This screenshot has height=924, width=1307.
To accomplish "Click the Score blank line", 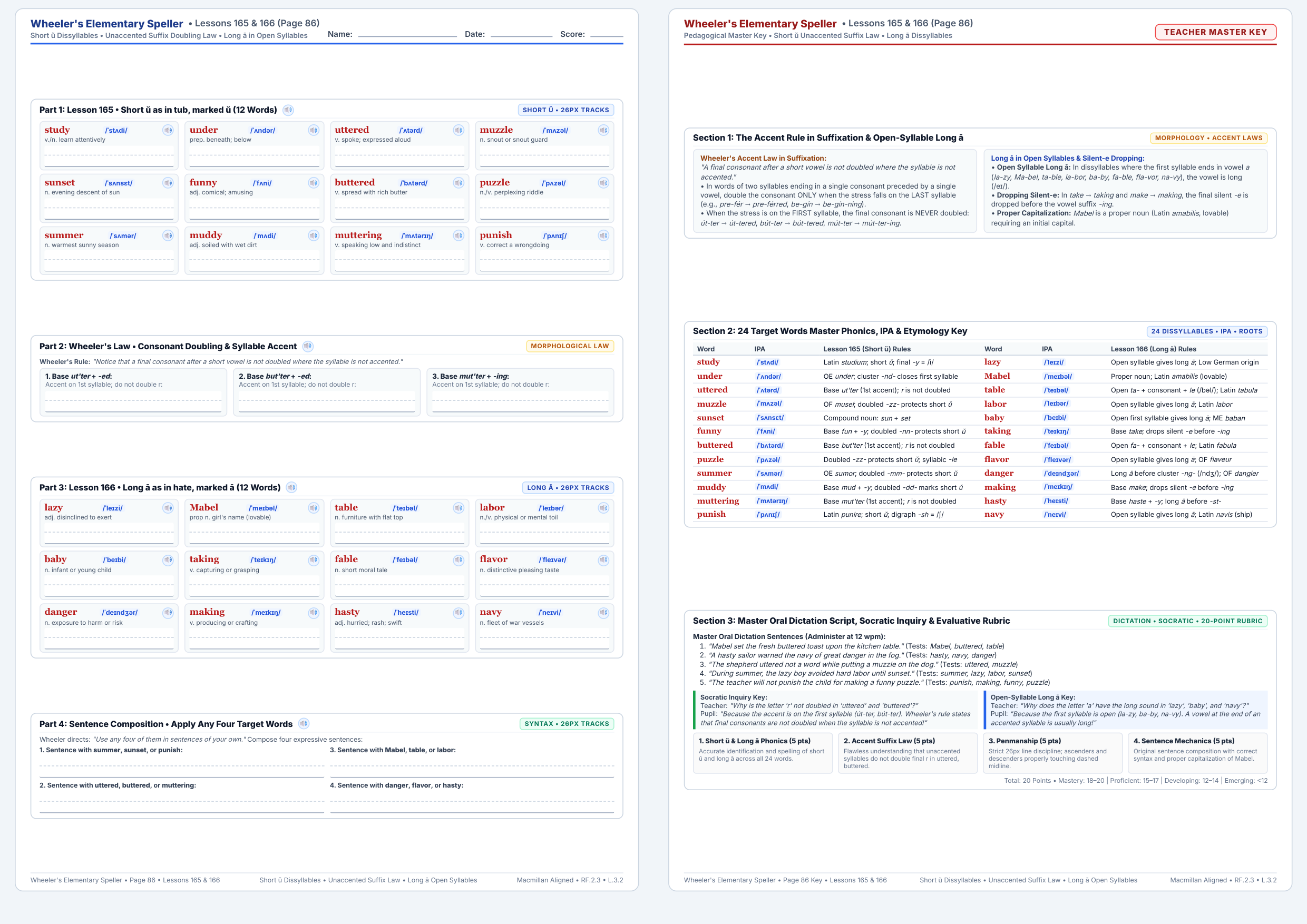I will point(607,34).
